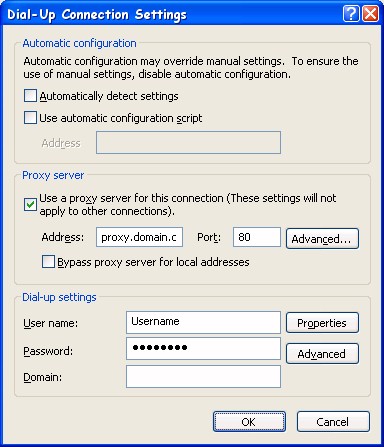Enable Bypass proxy server for local addresses
384x447 pixels.
coord(48,262)
